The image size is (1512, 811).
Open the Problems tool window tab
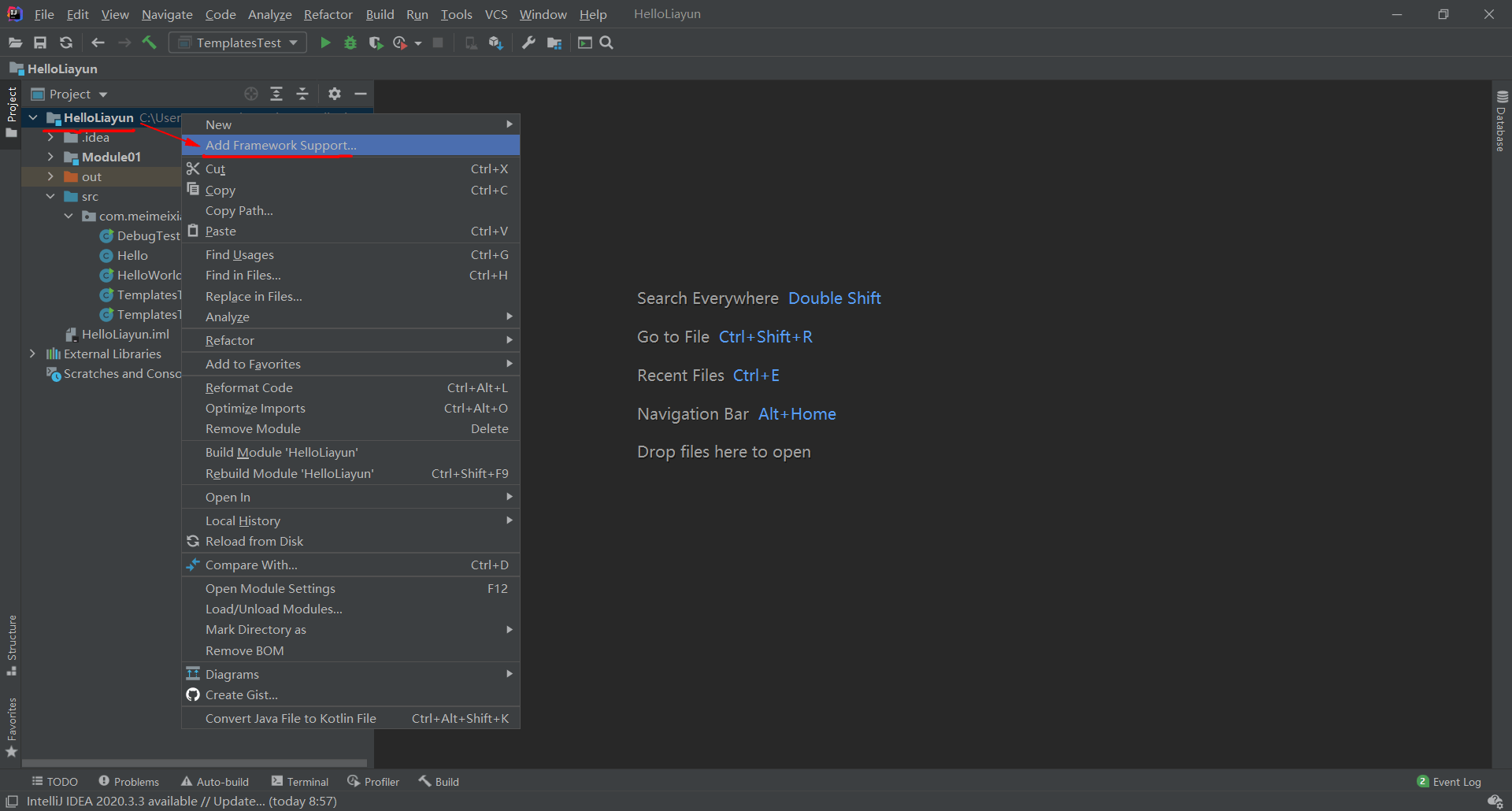[x=129, y=781]
